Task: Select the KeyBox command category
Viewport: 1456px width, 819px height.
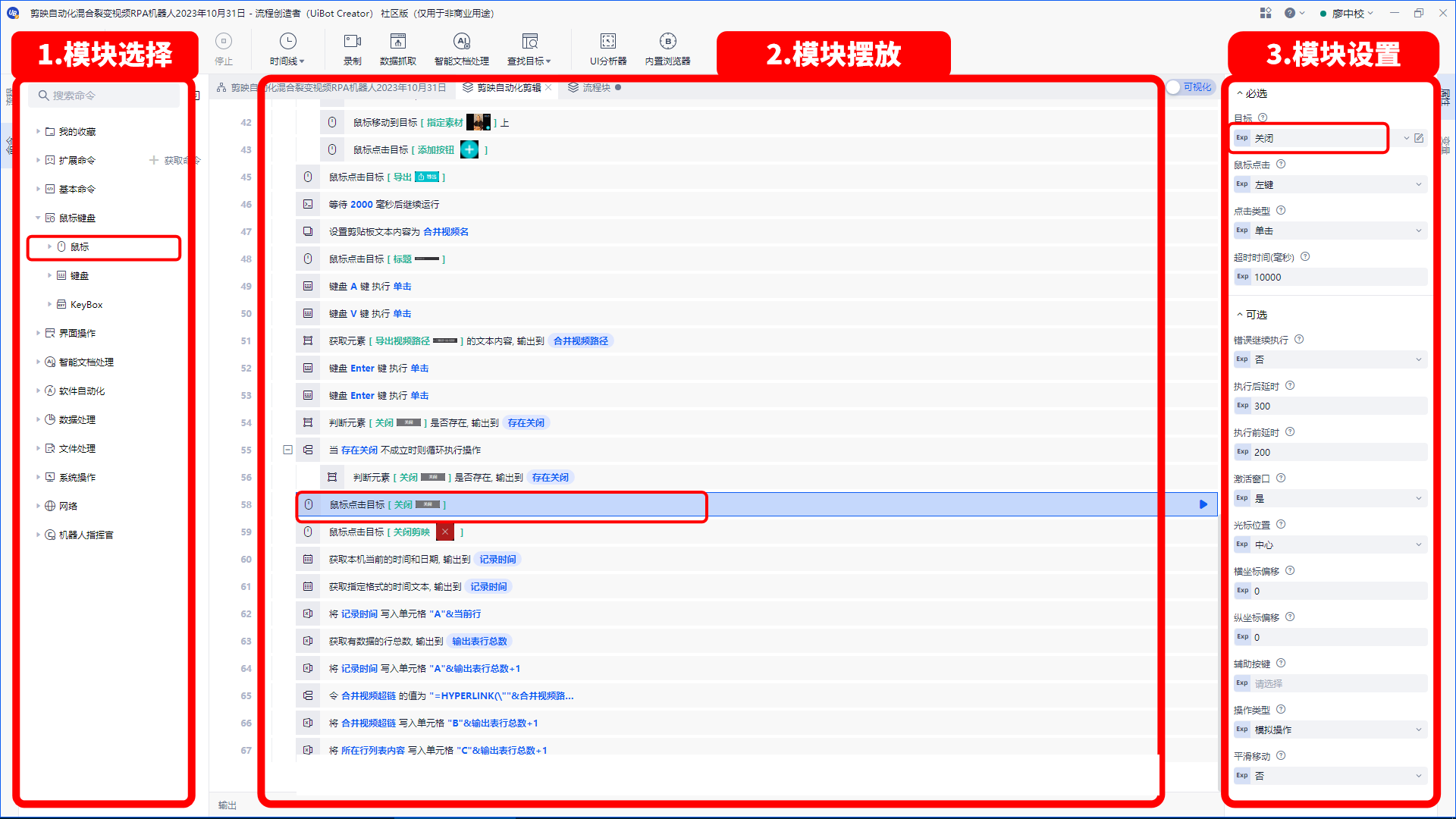Action: click(86, 304)
